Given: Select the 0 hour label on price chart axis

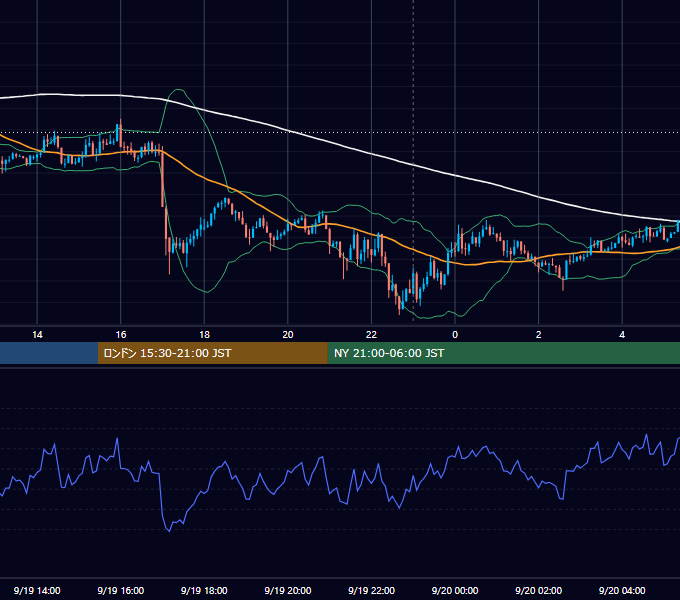Looking at the screenshot, I should click(x=455, y=335).
